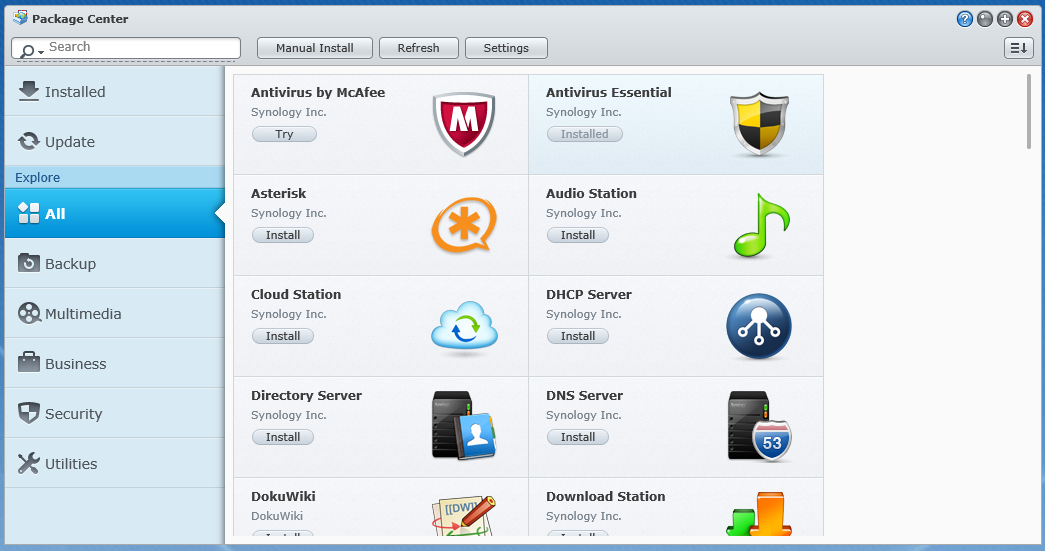
Task: Click the Installed download tray icon
Action: tap(29, 91)
